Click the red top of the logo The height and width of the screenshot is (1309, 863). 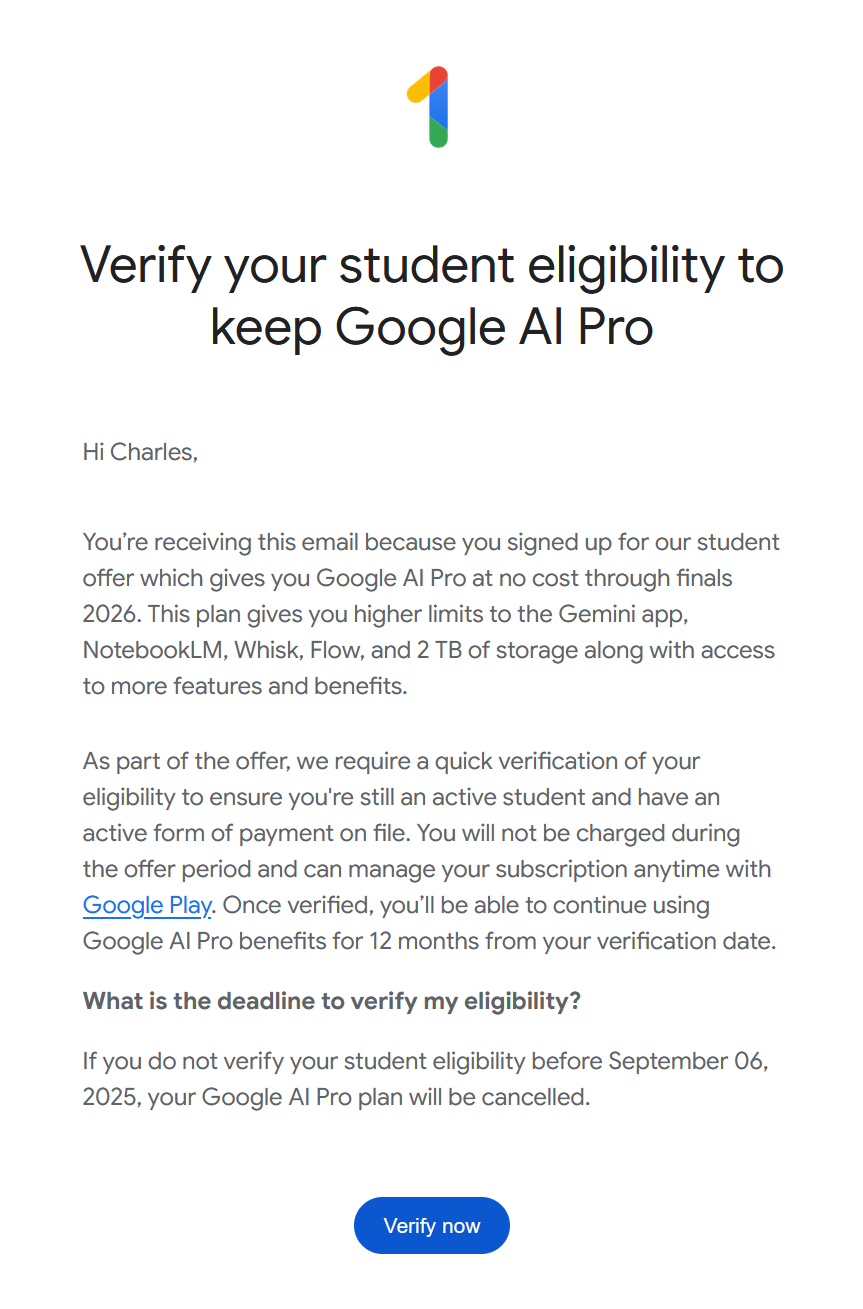pos(438,78)
